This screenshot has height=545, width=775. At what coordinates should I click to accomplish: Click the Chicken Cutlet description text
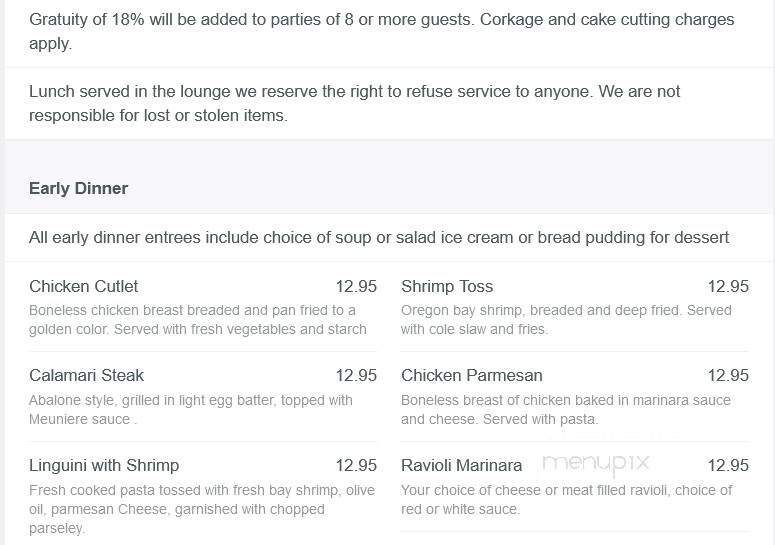tap(198, 320)
